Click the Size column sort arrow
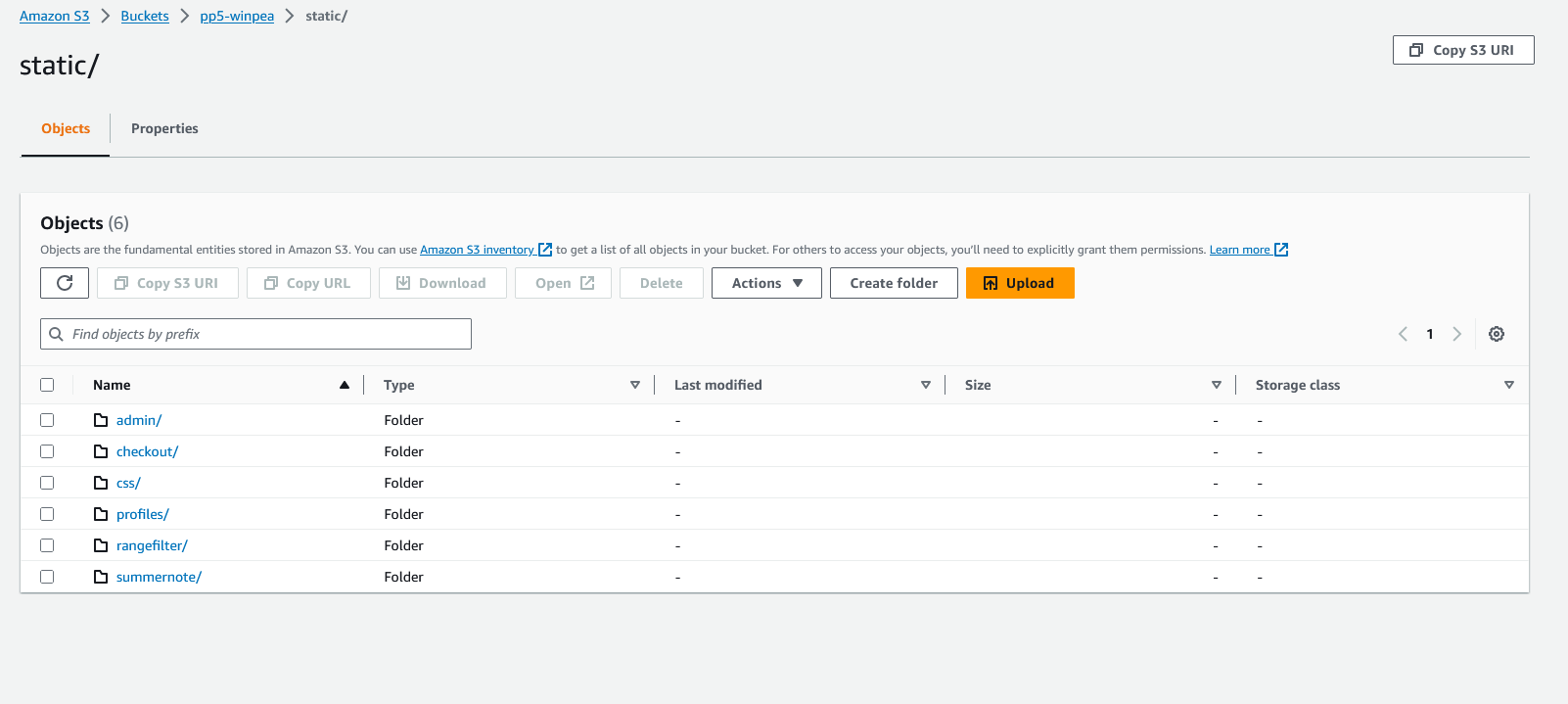1568x704 pixels. click(x=1217, y=385)
